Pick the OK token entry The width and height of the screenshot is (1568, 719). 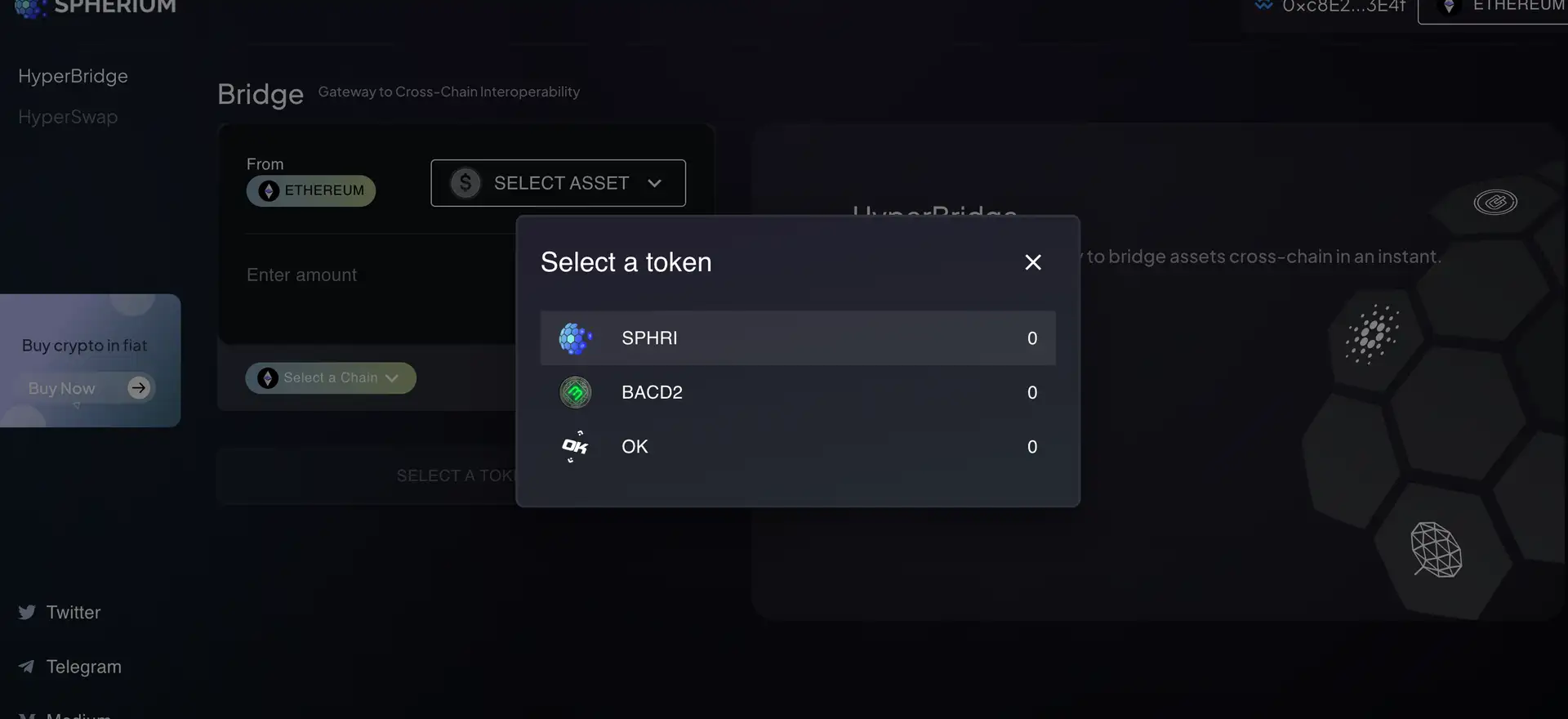tap(797, 447)
